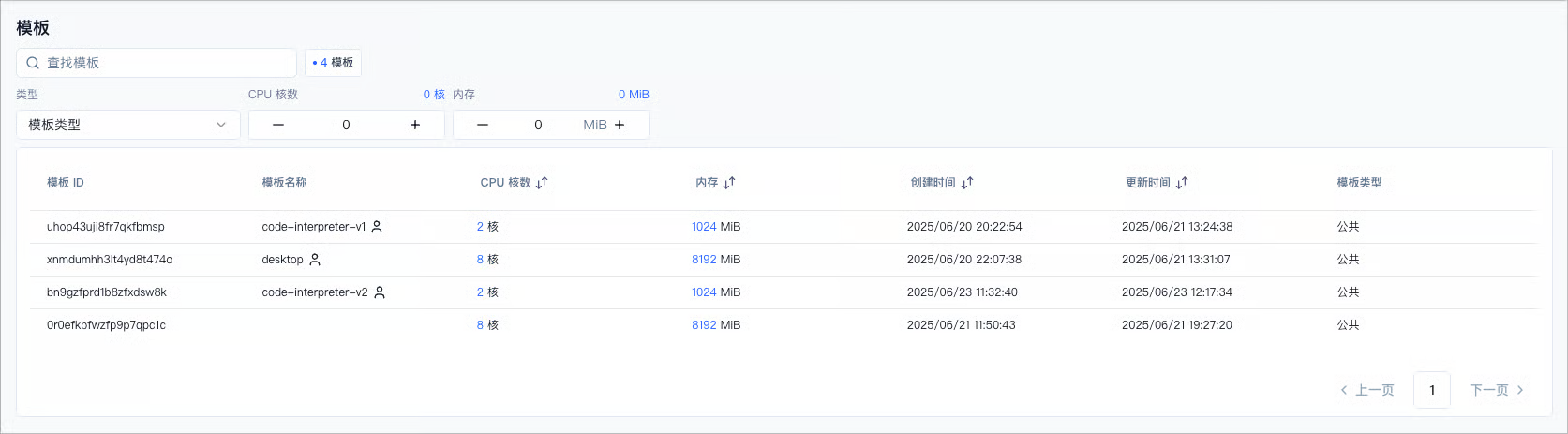Click template ID 0r0efkbfwzfp9p7qpc1c
This screenshot has height=434, width=1568.
pyautogui.click(x=106, y=325)
